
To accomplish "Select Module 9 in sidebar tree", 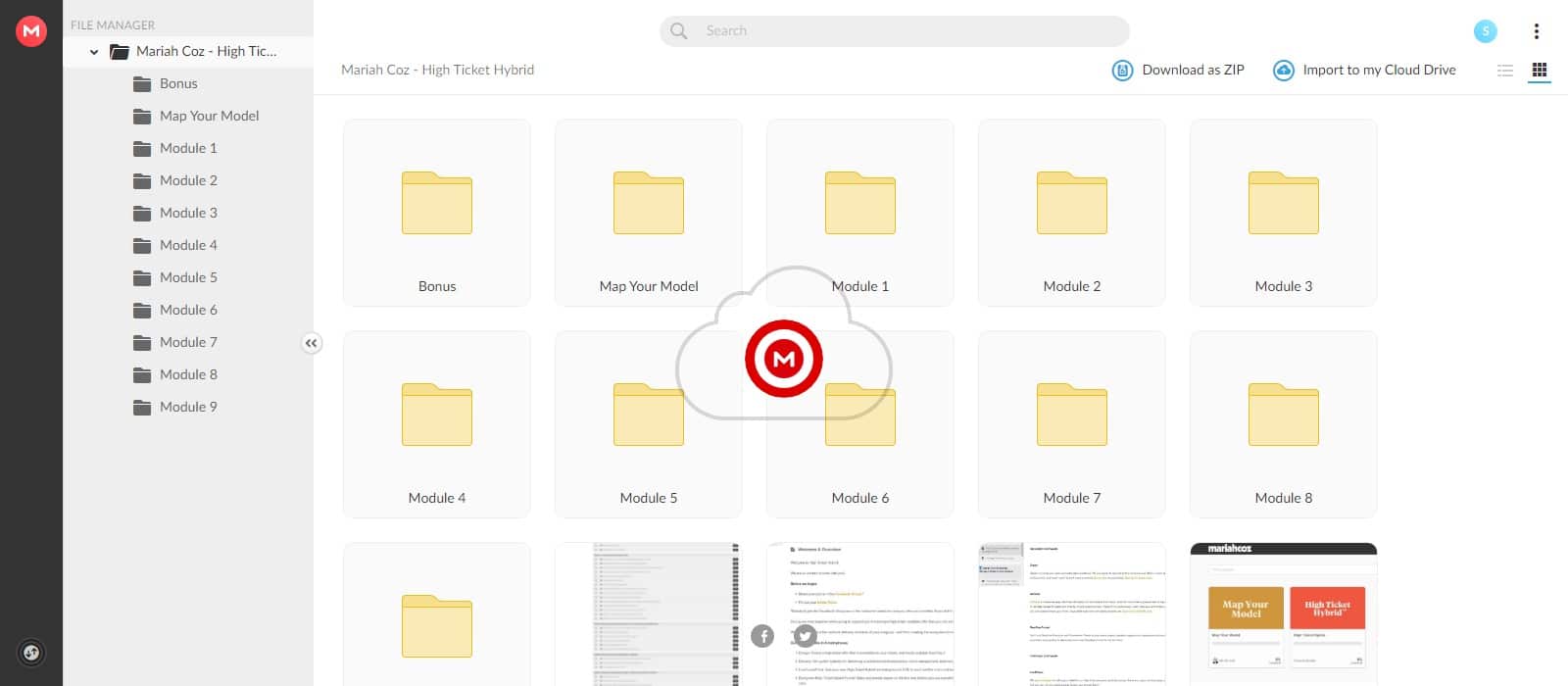I will coord(188,407).
